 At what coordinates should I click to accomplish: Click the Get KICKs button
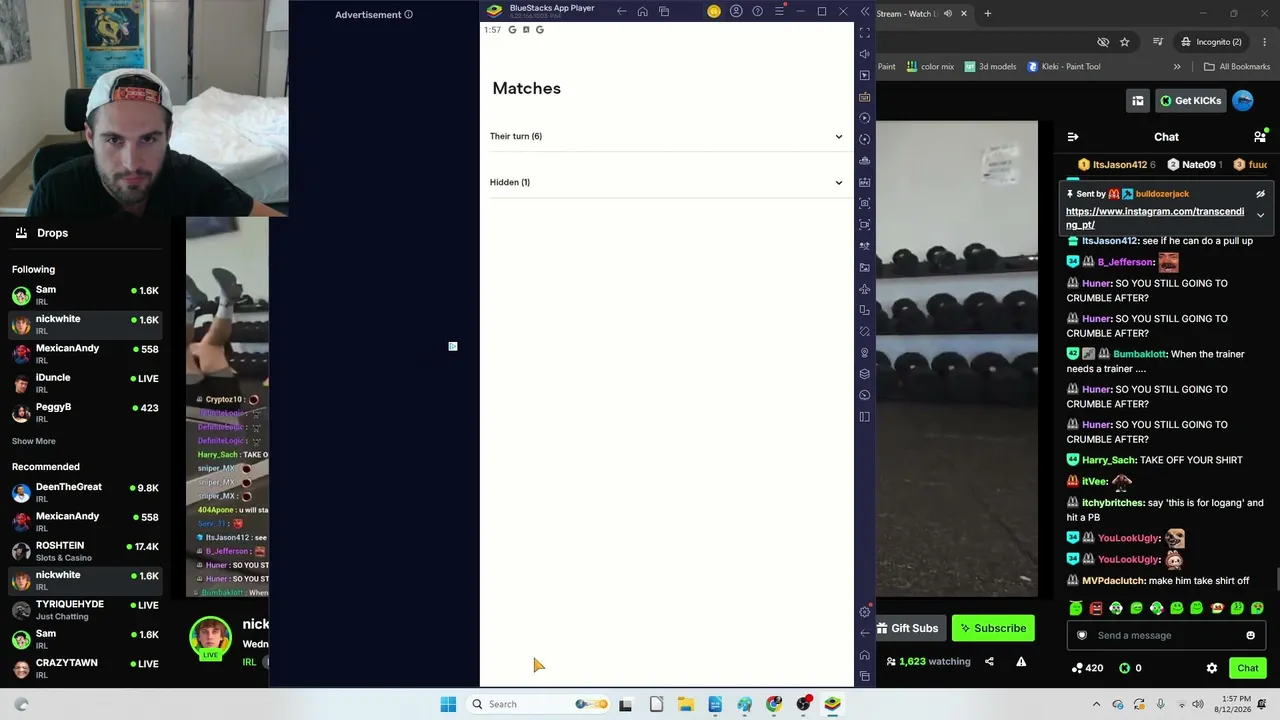[1191, 100]
